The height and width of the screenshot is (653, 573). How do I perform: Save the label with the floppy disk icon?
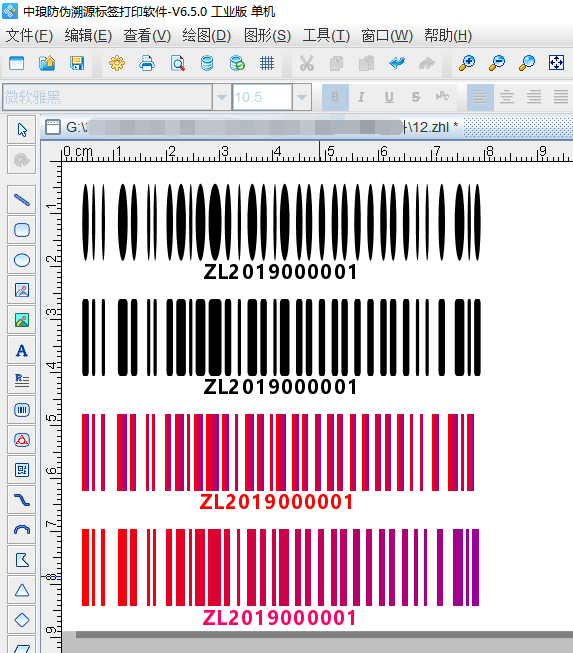click(77, 63)
